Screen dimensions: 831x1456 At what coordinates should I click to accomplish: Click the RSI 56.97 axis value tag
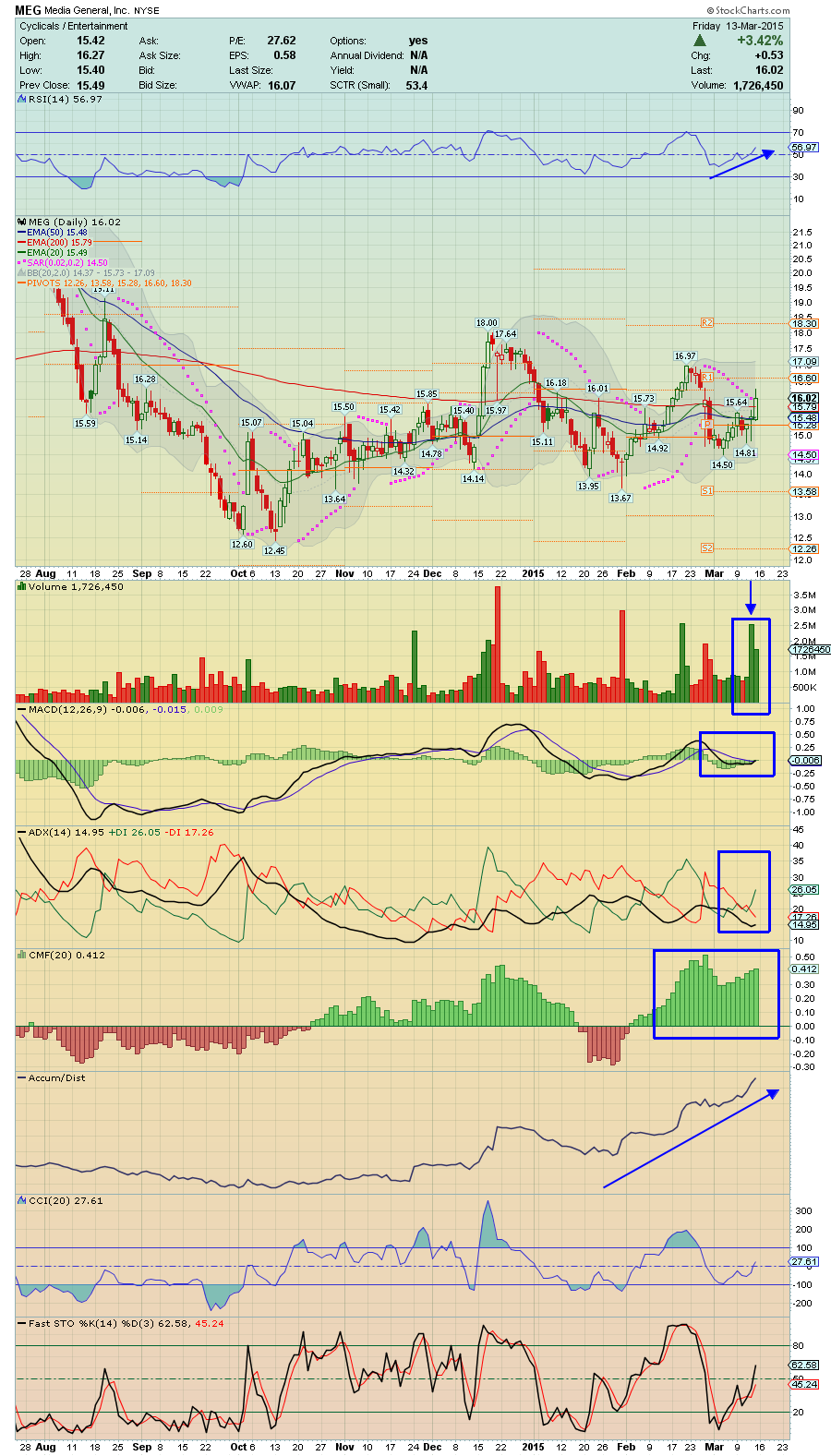point(804,147)
